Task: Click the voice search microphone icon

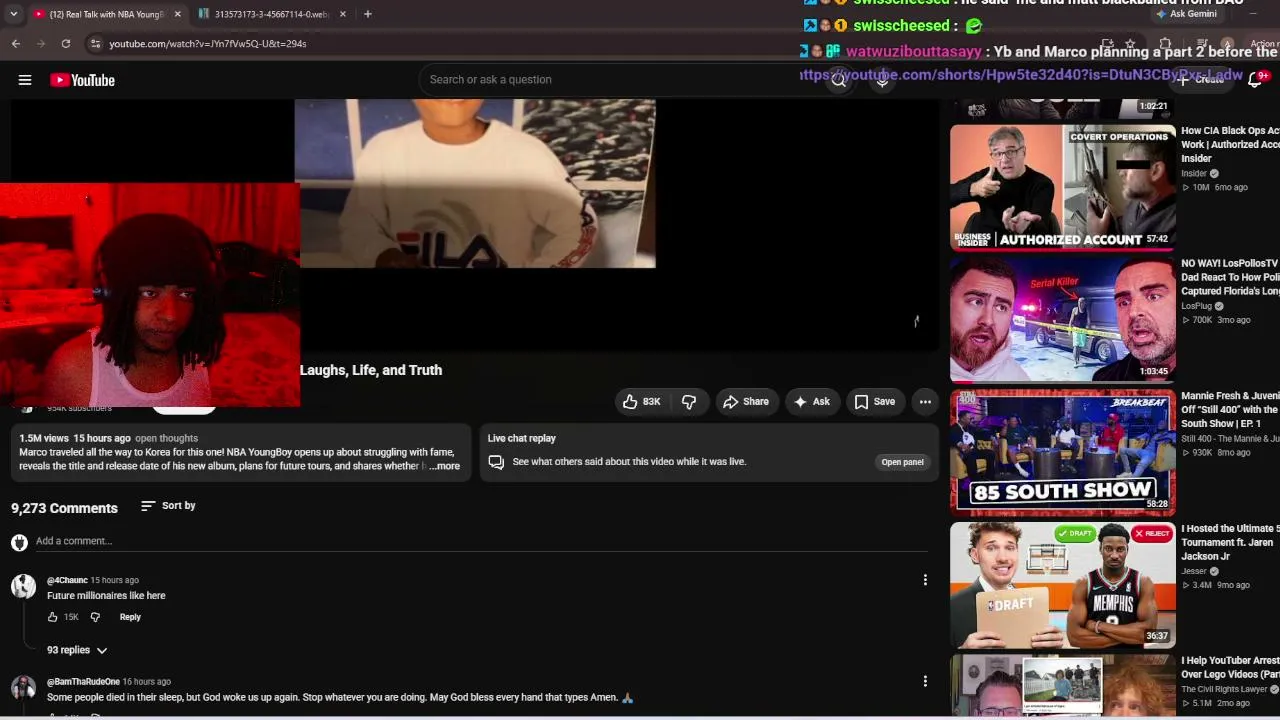Action: pos(882,80)
